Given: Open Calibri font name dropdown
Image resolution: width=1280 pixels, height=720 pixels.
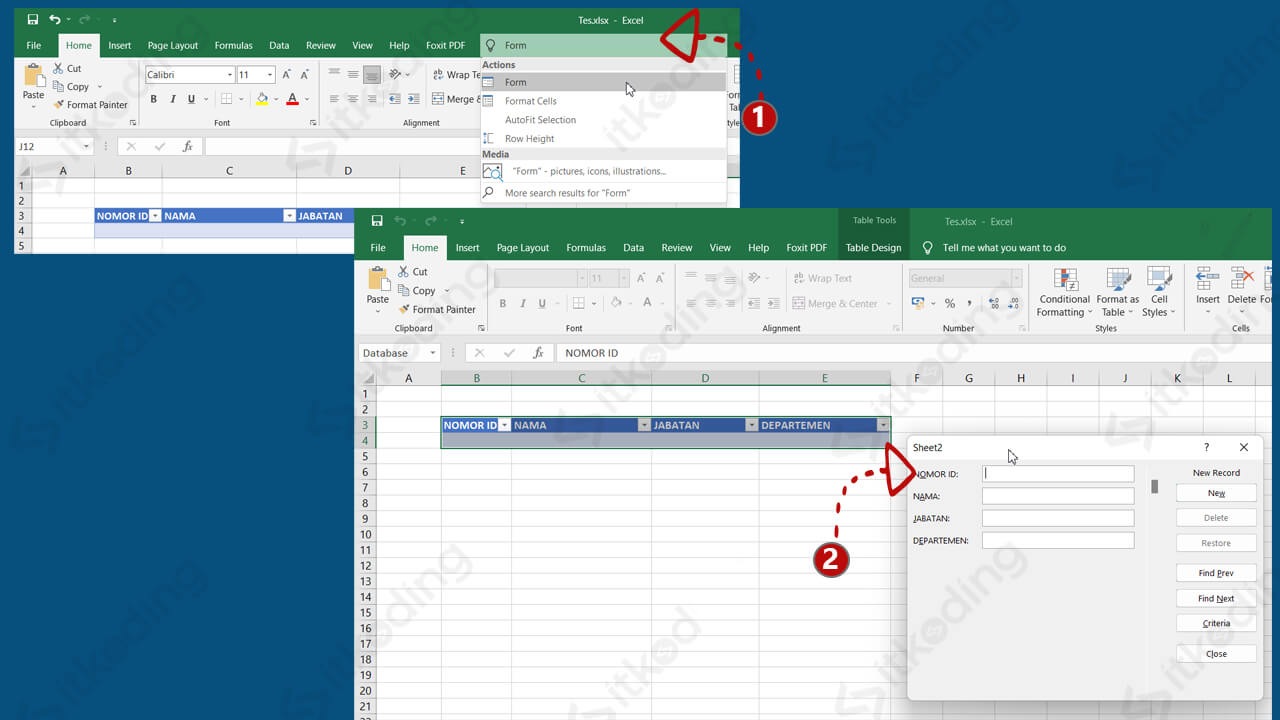Looking at the screenshot, I should pyautogui.click(x=230, y=75).
